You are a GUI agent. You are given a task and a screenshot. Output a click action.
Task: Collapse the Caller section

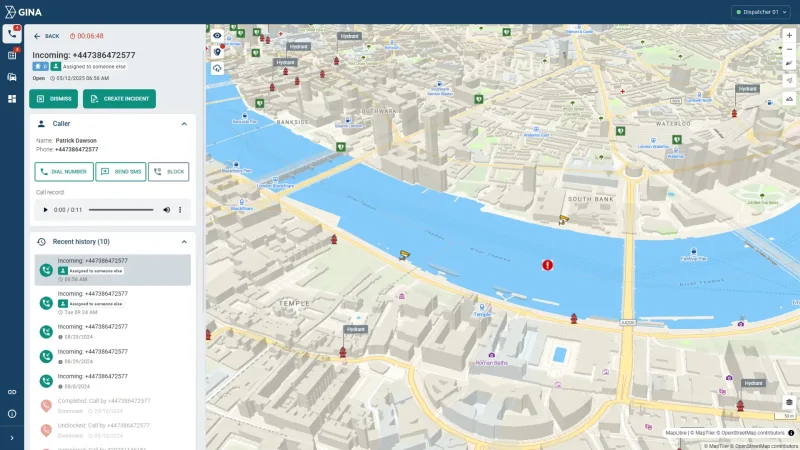tap(184, 124)
